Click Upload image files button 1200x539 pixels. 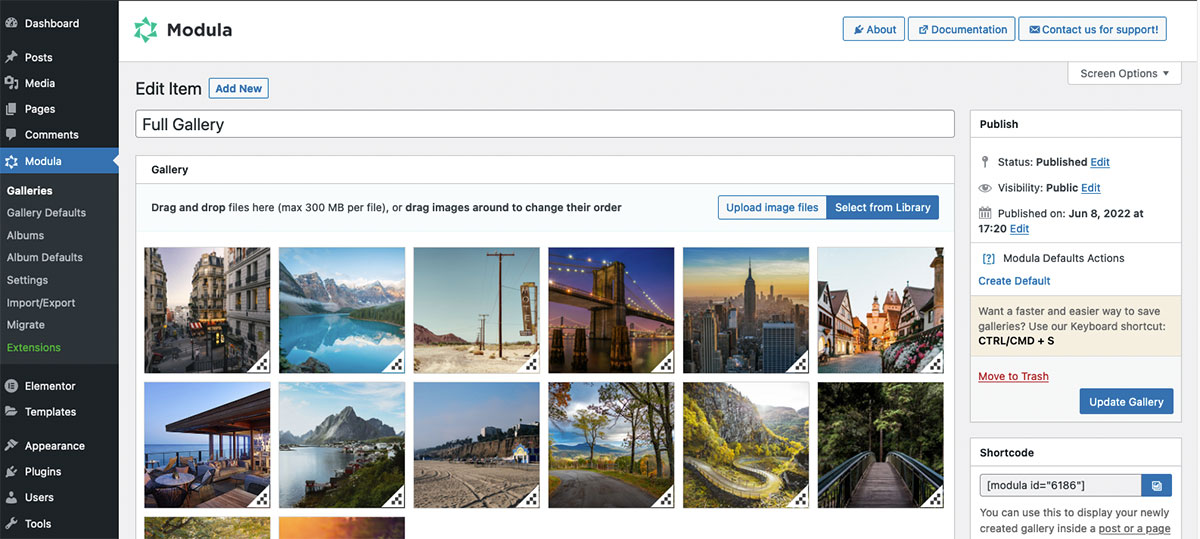tap(772, 207)
